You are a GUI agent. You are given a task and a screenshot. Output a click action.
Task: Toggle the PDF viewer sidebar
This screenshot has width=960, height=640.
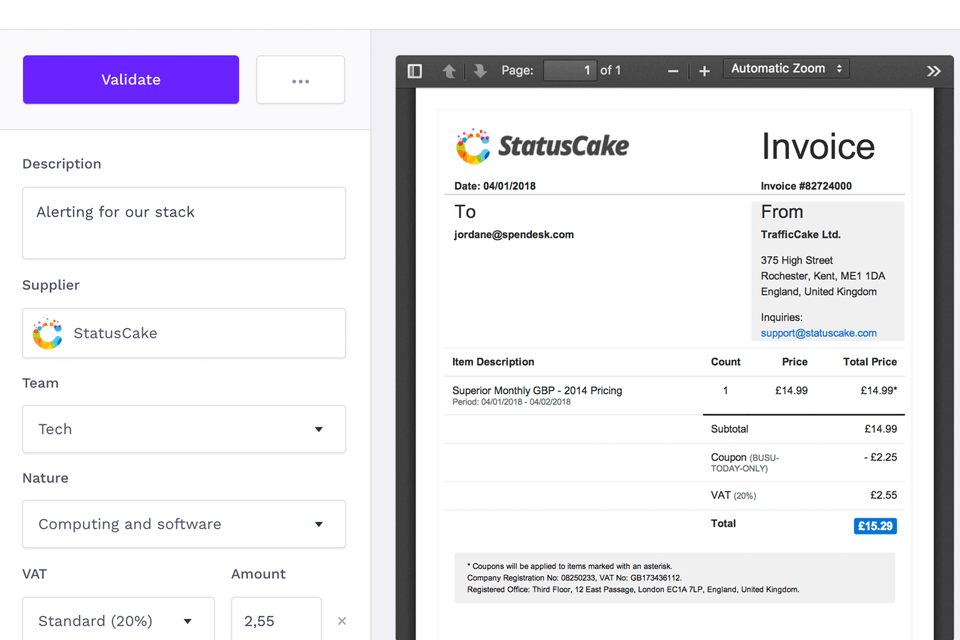(414, 71)
